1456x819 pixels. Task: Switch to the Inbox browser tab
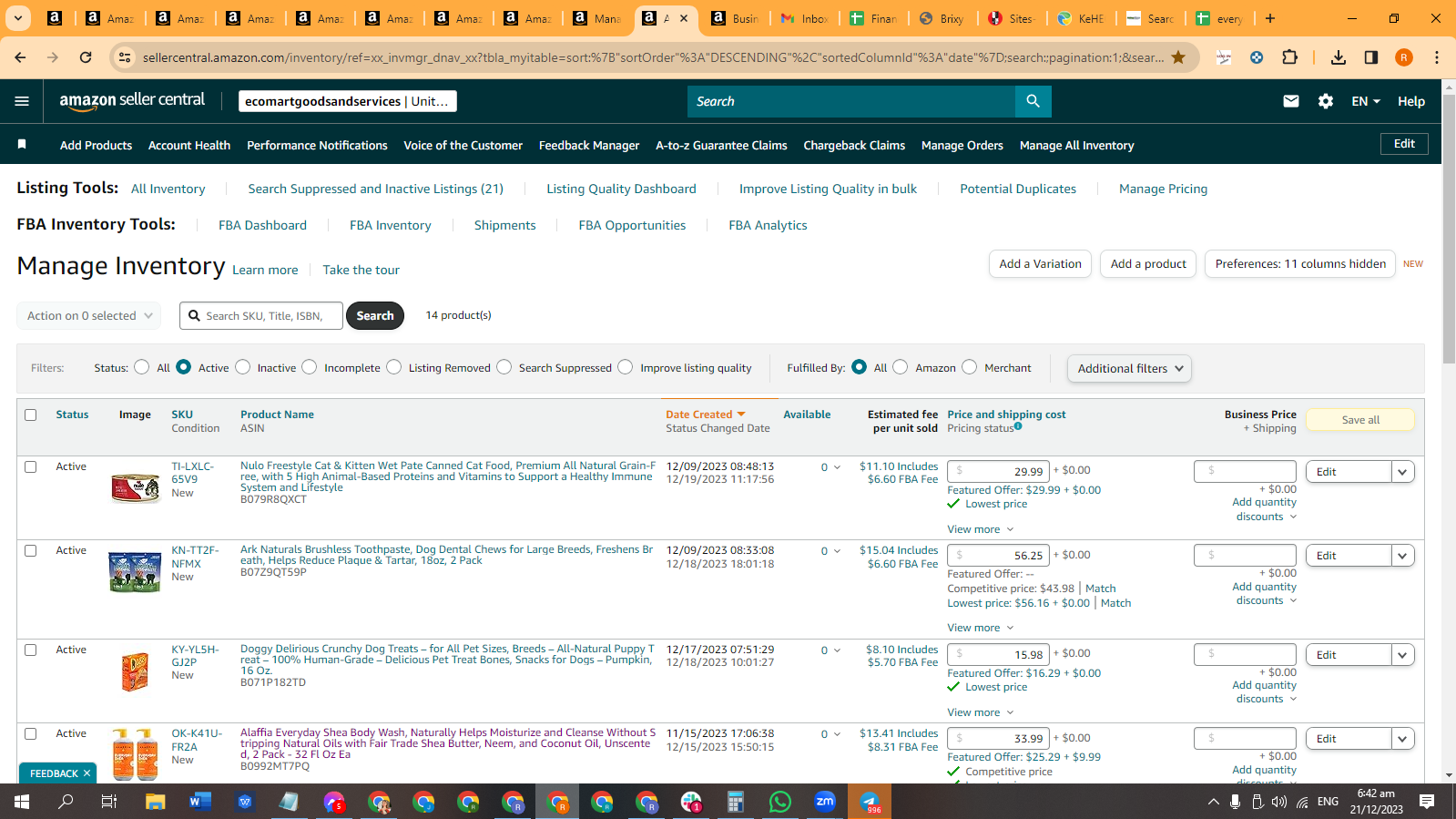[x=804, y=18]
